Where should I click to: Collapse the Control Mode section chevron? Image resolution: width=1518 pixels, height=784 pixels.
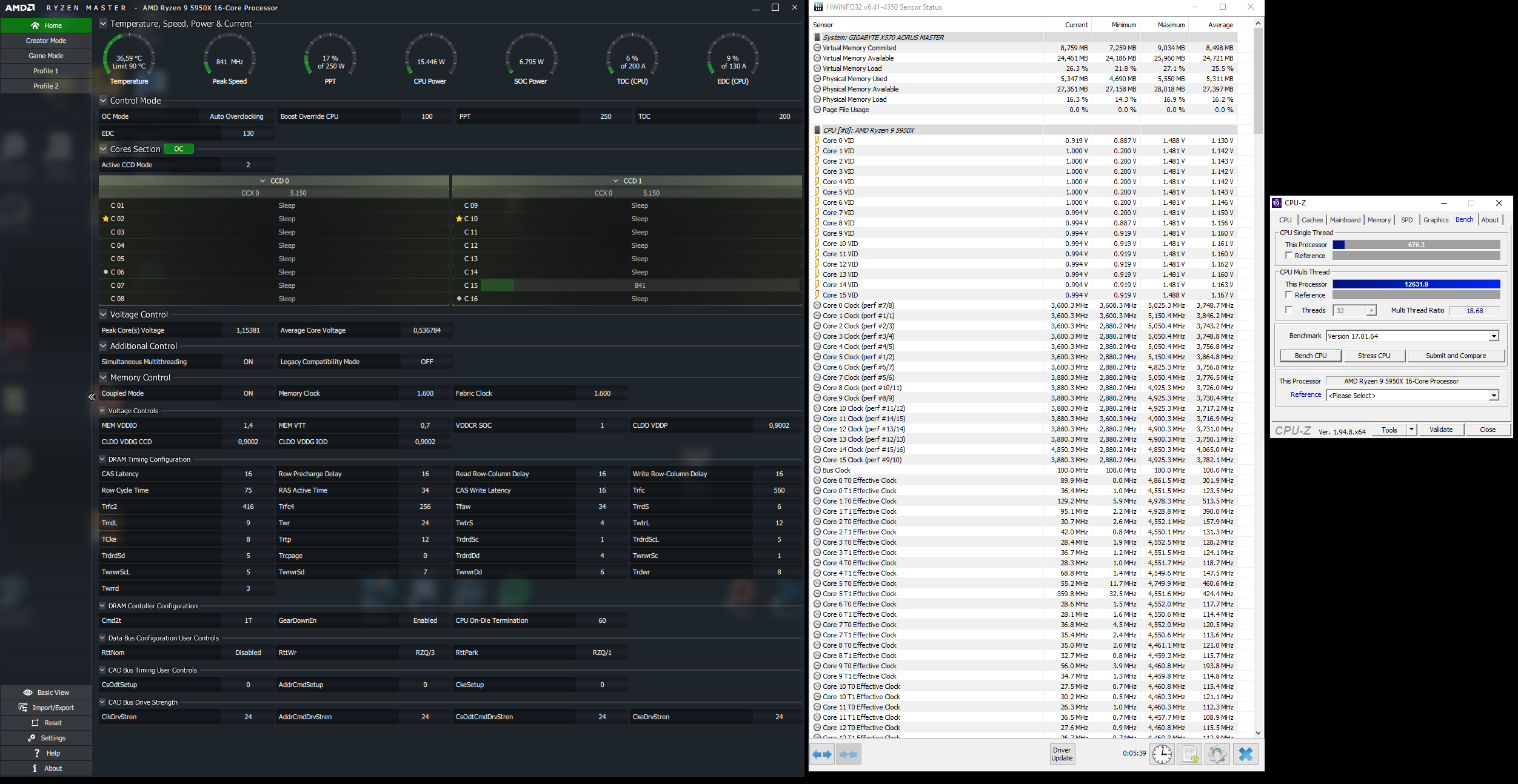click(103, 101)
